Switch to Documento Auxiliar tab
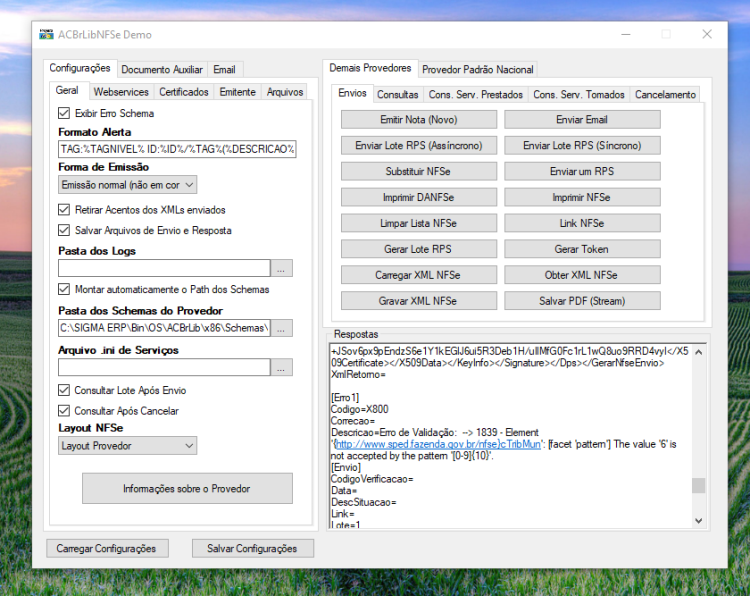The width and height of the screenshot is (750, 596). click(162, 70)
